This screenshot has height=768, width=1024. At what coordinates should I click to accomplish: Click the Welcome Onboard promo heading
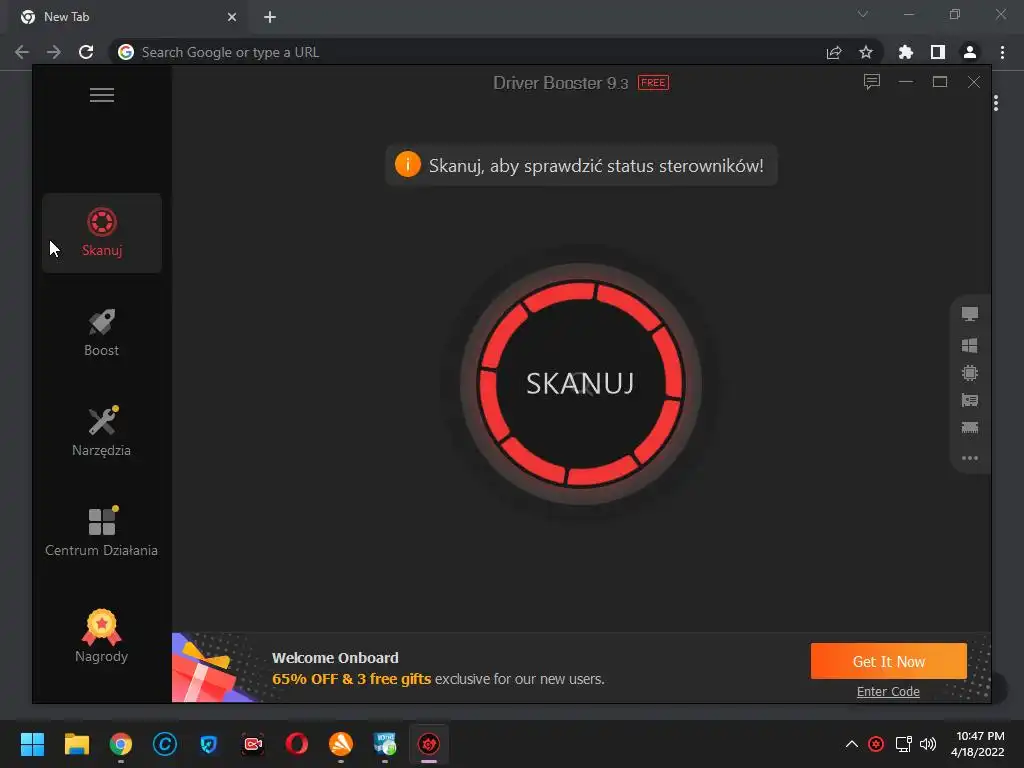[335, 658]
